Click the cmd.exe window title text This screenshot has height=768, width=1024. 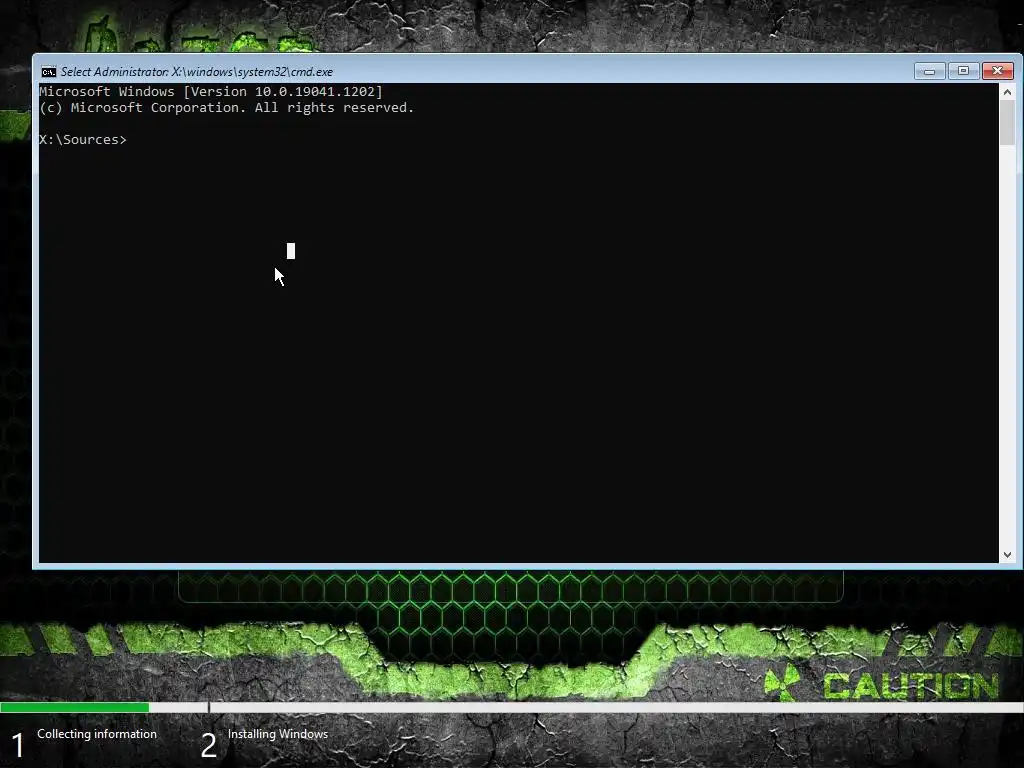pos(197,72)
